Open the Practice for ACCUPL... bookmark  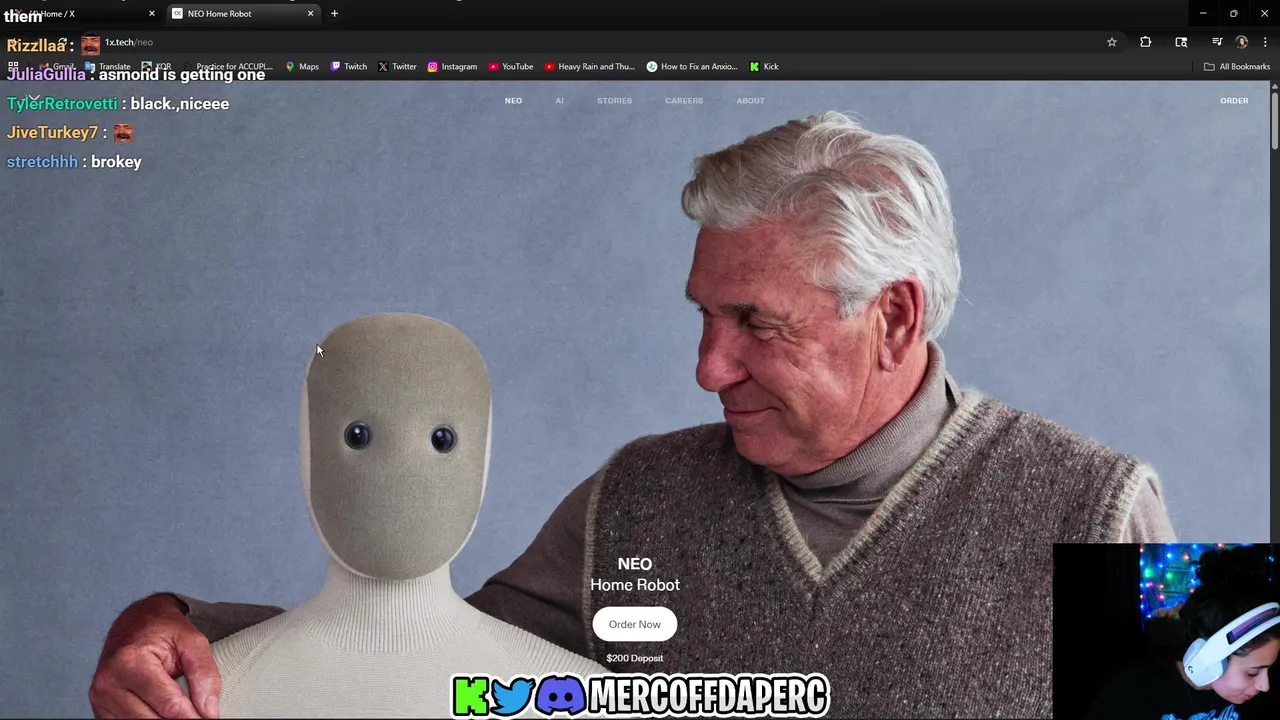(x=230, y=67)
